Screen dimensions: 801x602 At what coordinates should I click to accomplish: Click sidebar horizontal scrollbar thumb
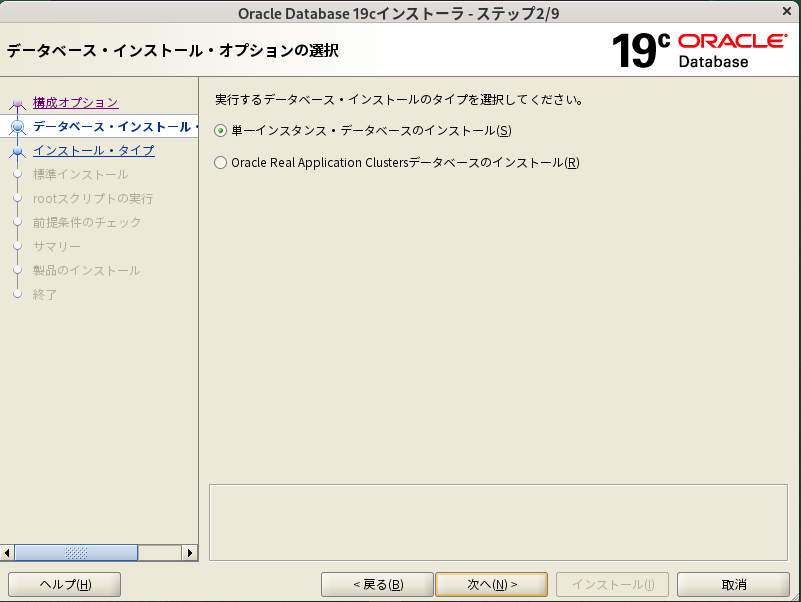(x=76, y=552)
